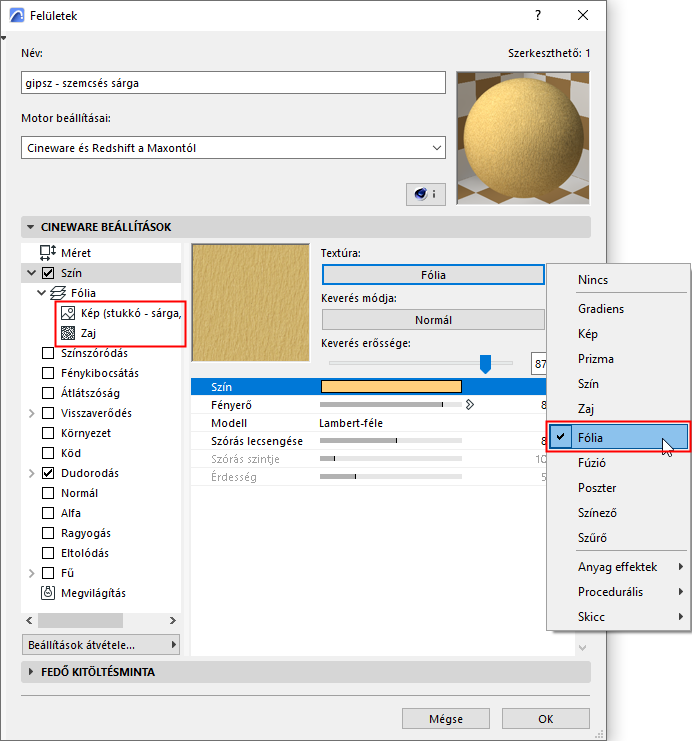Click the Keverés erőssége slider handle
The height and width of the screenshot is (741, 692).
click(x=485, y=364)
